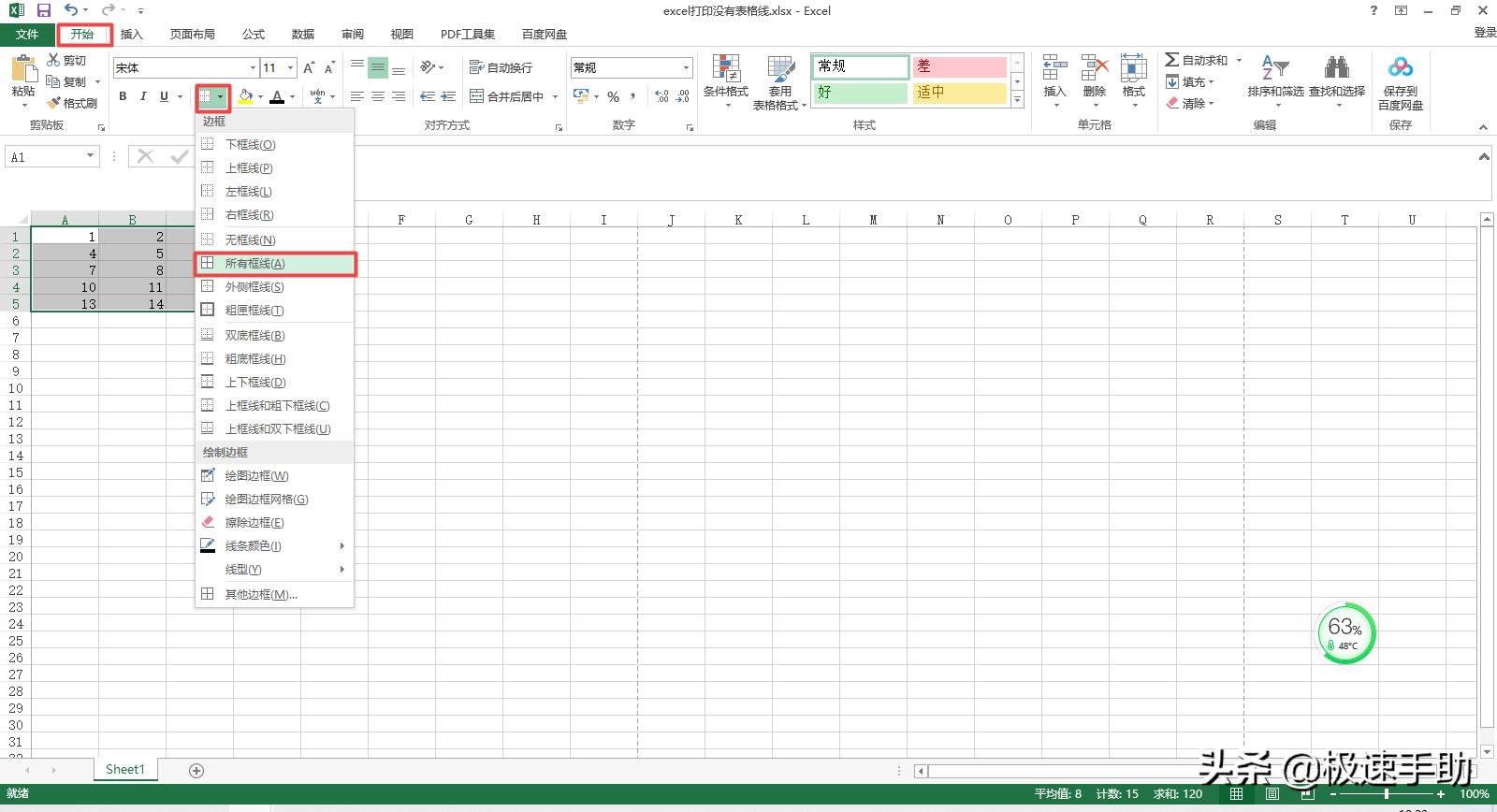The width and height of the screenshot is (1497, 812).
Task: Apply the Bad (差) red style swatch
Action: 960,66
